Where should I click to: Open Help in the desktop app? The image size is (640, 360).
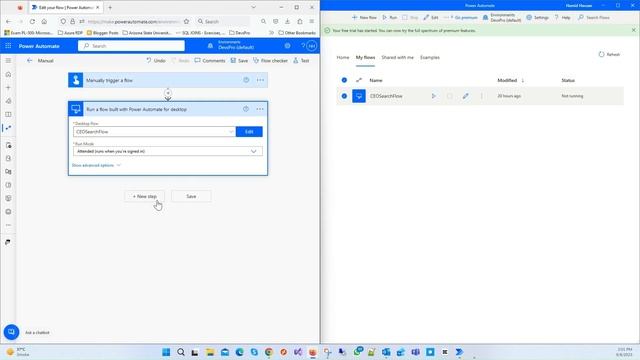point(562,18)
